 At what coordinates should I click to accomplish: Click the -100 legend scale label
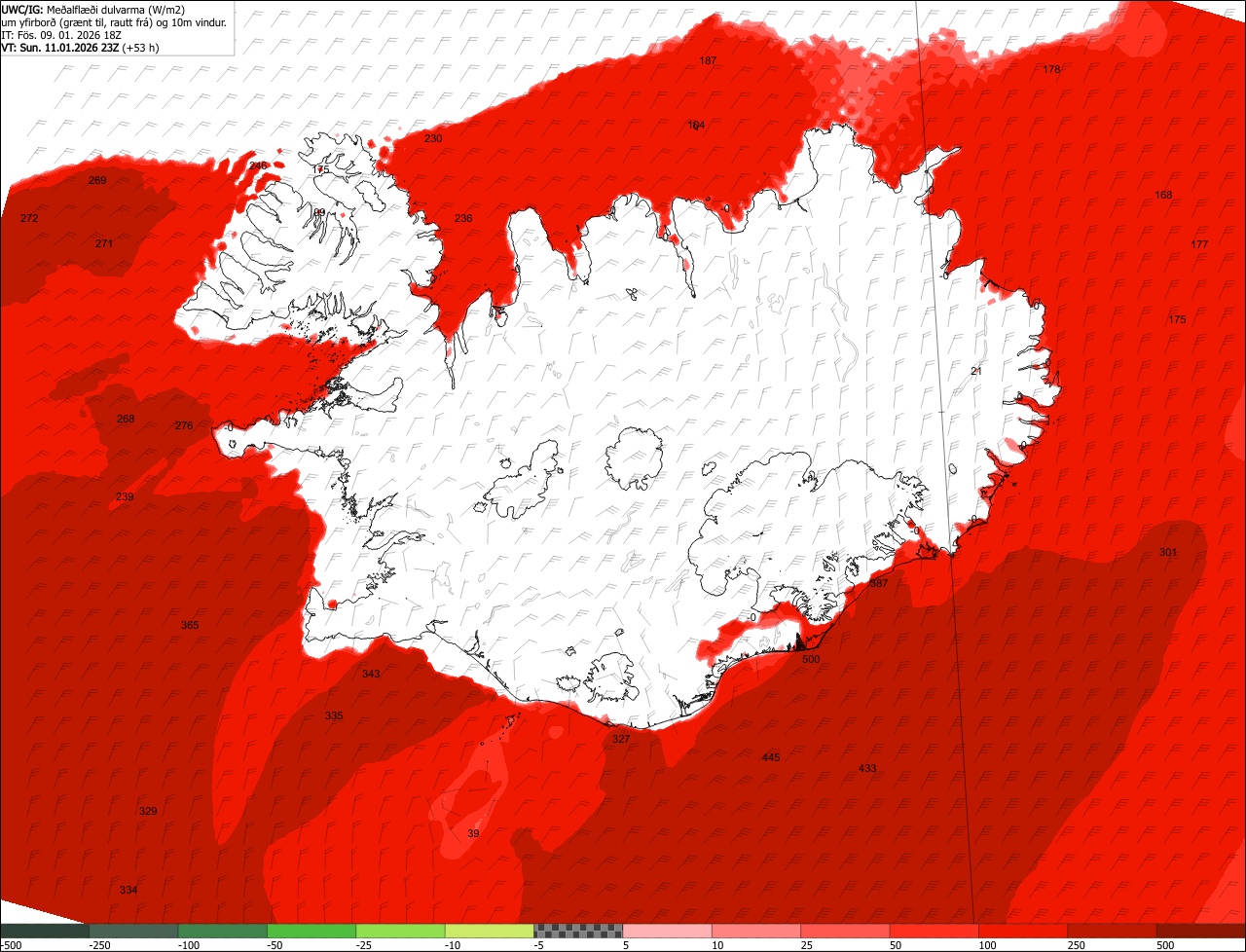click(x=189, y=945)
